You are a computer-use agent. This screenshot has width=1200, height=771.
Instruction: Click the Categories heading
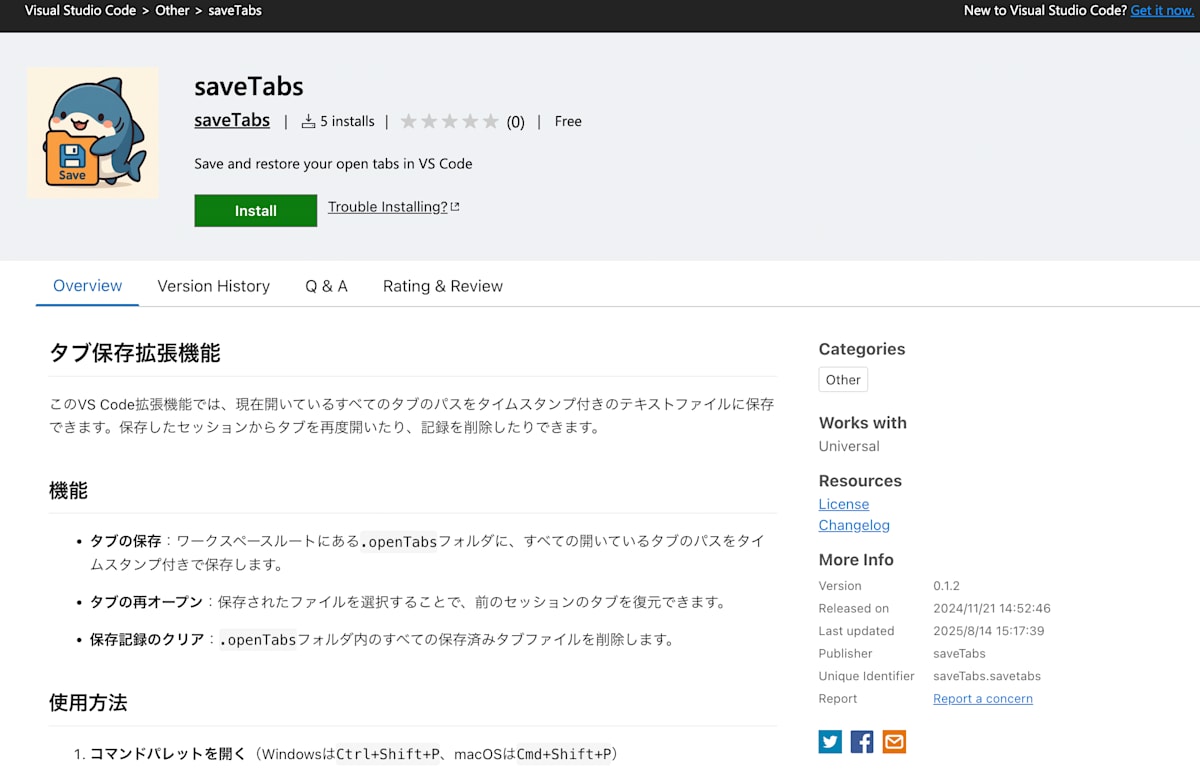point(862,349)
